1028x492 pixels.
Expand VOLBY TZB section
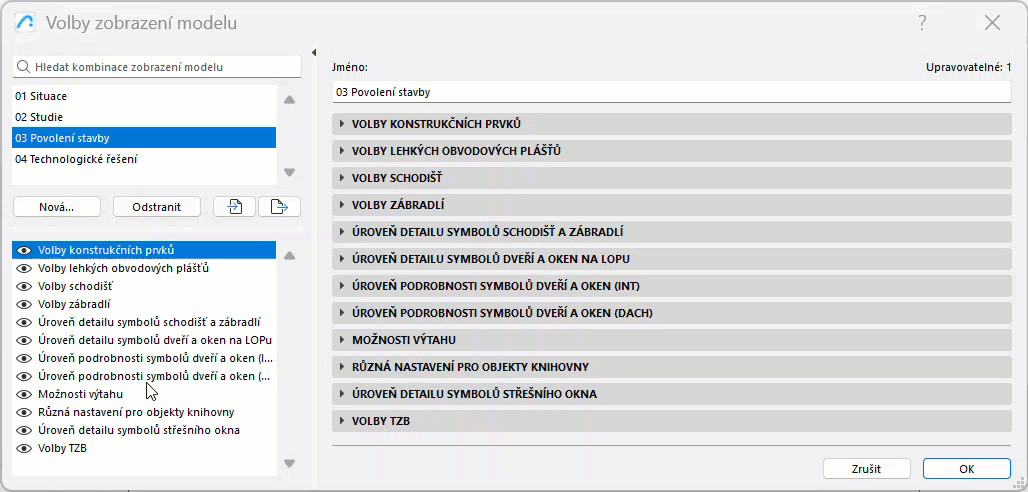tap(672, 421)
